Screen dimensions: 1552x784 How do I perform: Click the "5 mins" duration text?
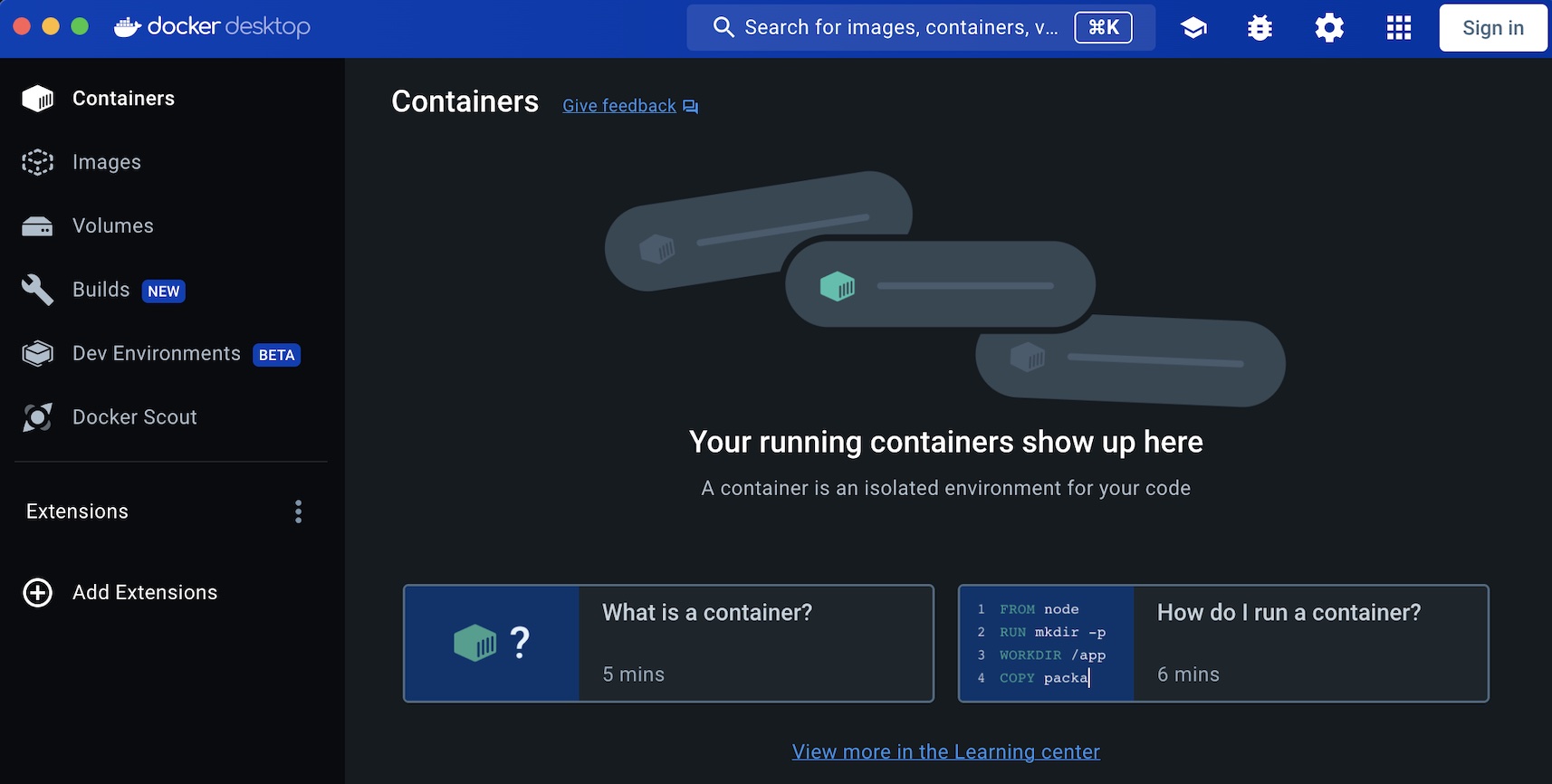(634, 674)
